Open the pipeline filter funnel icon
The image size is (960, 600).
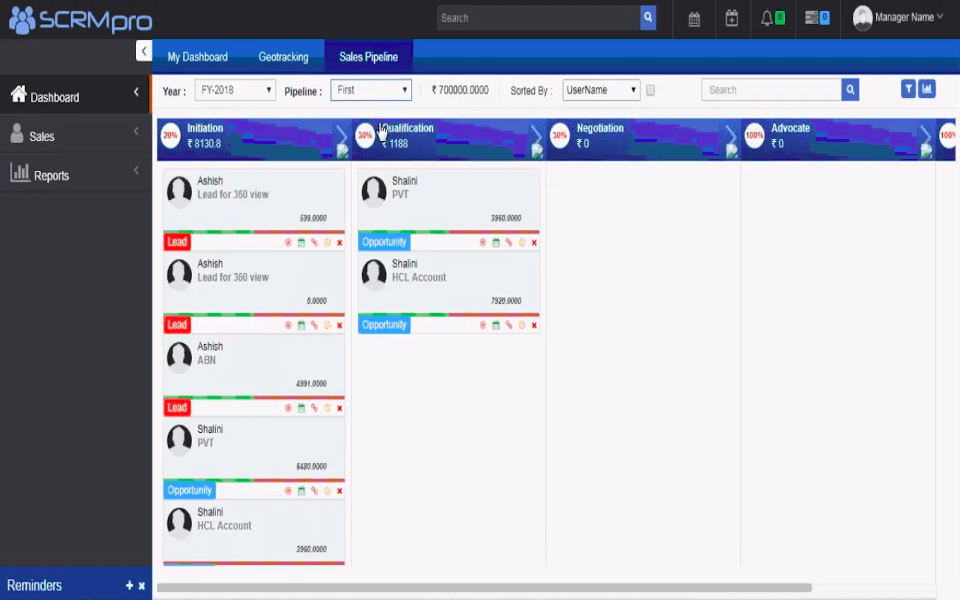coord(909,89)
